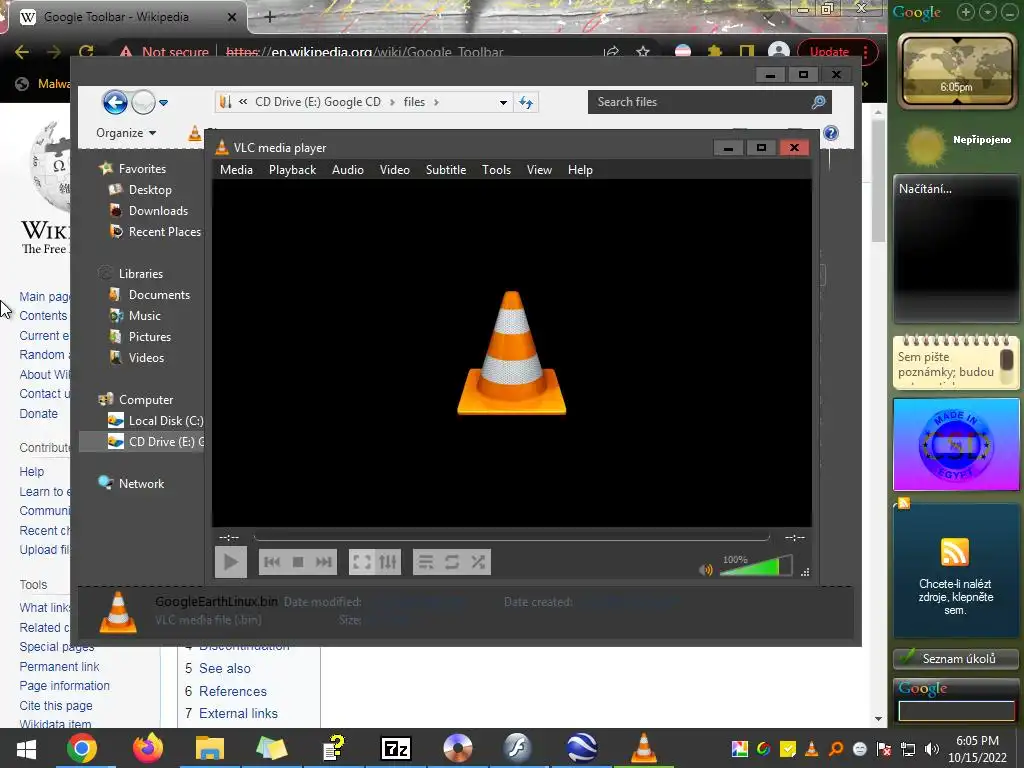This screenshot has height=768, width=1024.
Task: Click VLC previous media button
Action: pyautogui.click(x=272, y=562)
